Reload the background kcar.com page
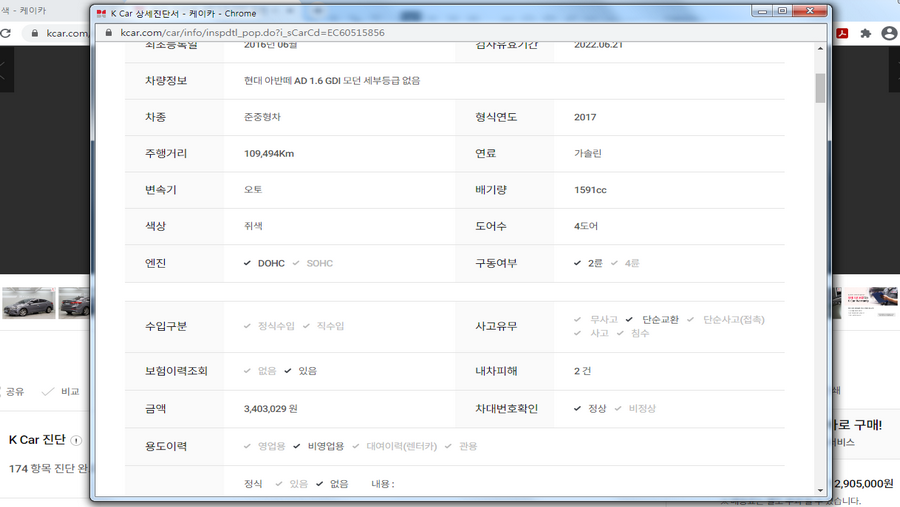 (x=6, y=33)
